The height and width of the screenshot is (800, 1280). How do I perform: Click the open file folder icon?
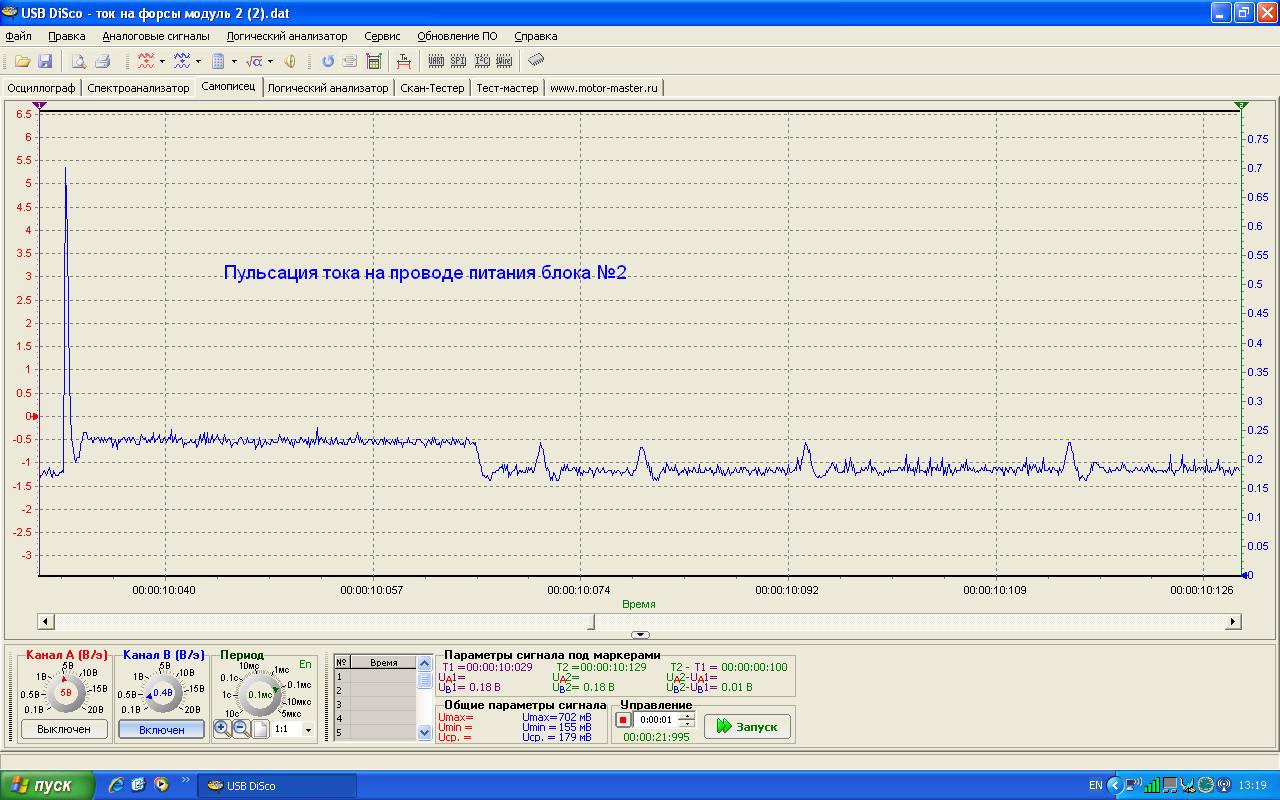point(22,61)
